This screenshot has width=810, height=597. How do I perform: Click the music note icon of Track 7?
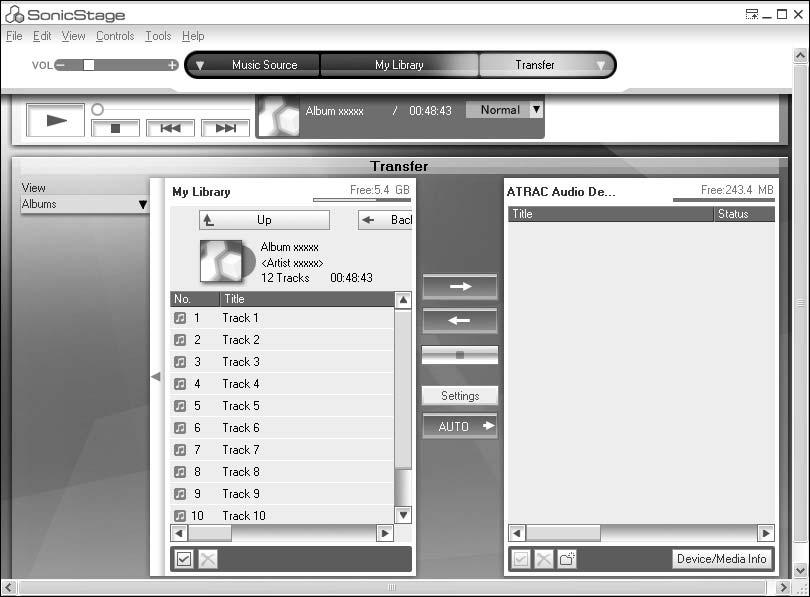pyautogui.click(x=180, y=450)
